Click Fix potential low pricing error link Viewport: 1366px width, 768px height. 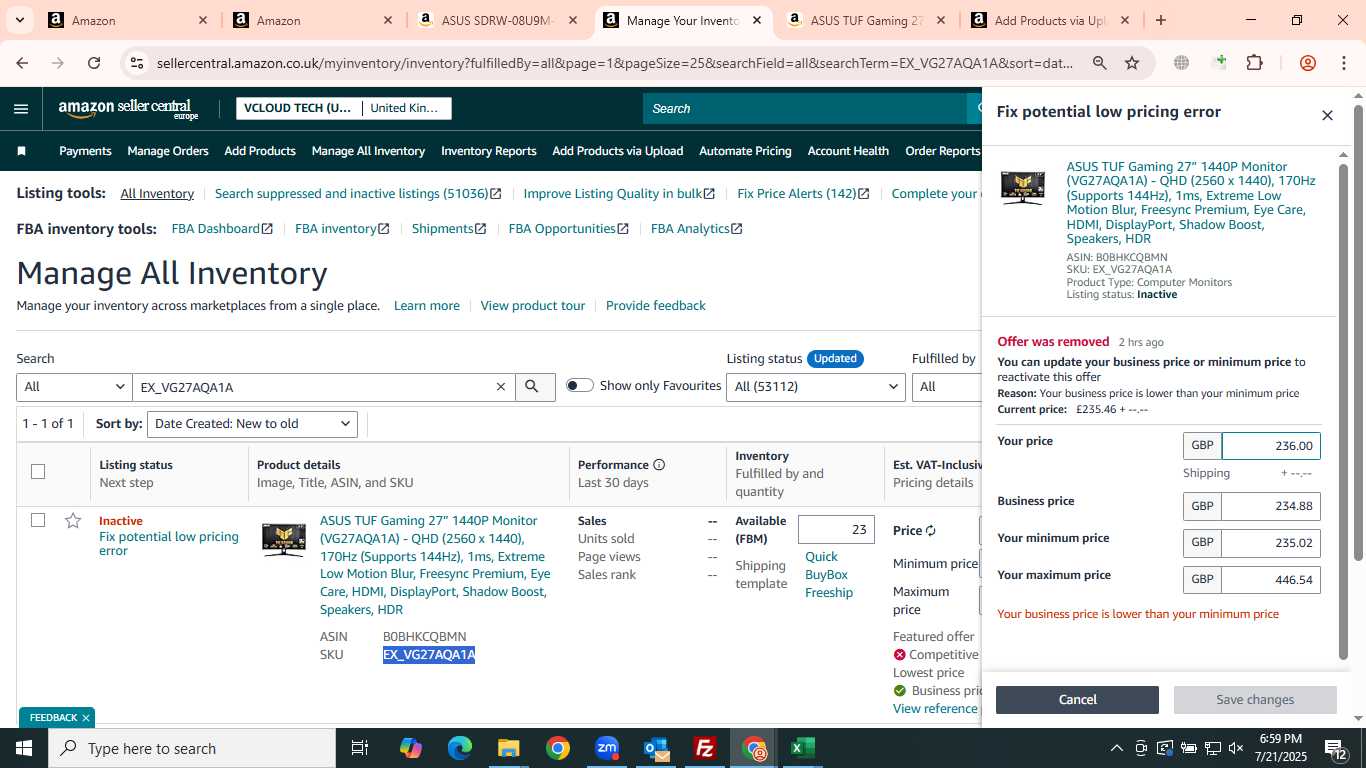click(x=169, y=544)
